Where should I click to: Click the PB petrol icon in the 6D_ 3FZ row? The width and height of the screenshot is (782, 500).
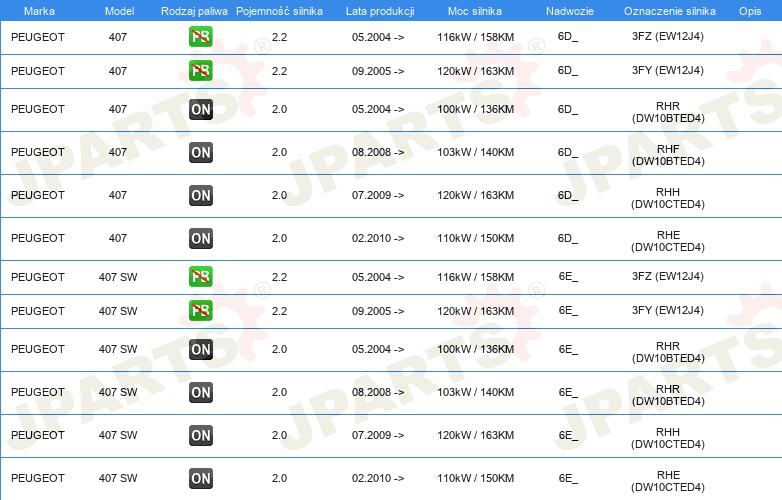[x=200, y=36]
